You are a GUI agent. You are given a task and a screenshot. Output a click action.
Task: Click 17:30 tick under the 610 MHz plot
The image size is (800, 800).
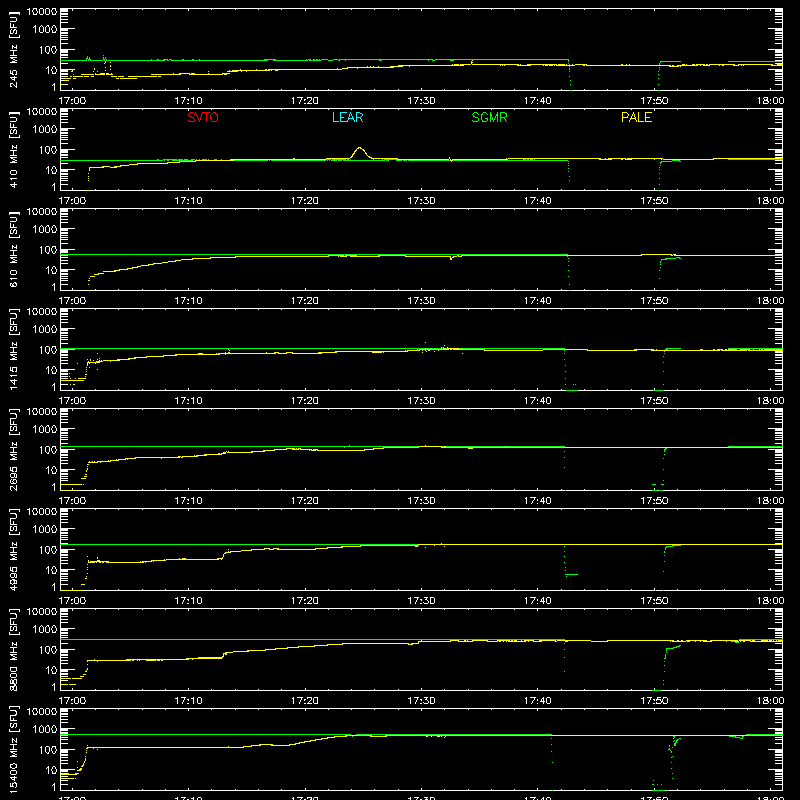(x=421, y=301)
